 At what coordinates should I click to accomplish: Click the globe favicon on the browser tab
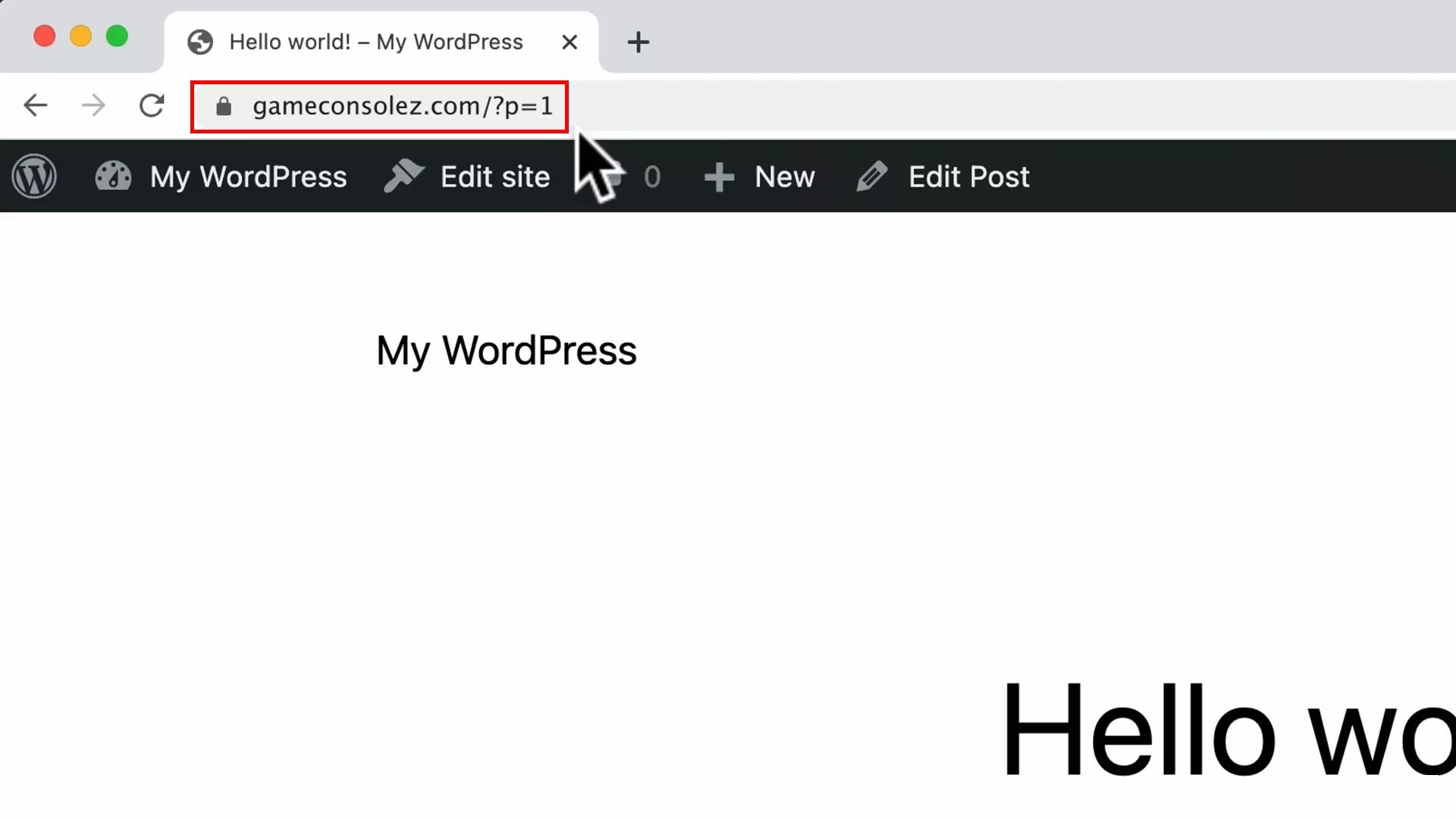point(199,42)
